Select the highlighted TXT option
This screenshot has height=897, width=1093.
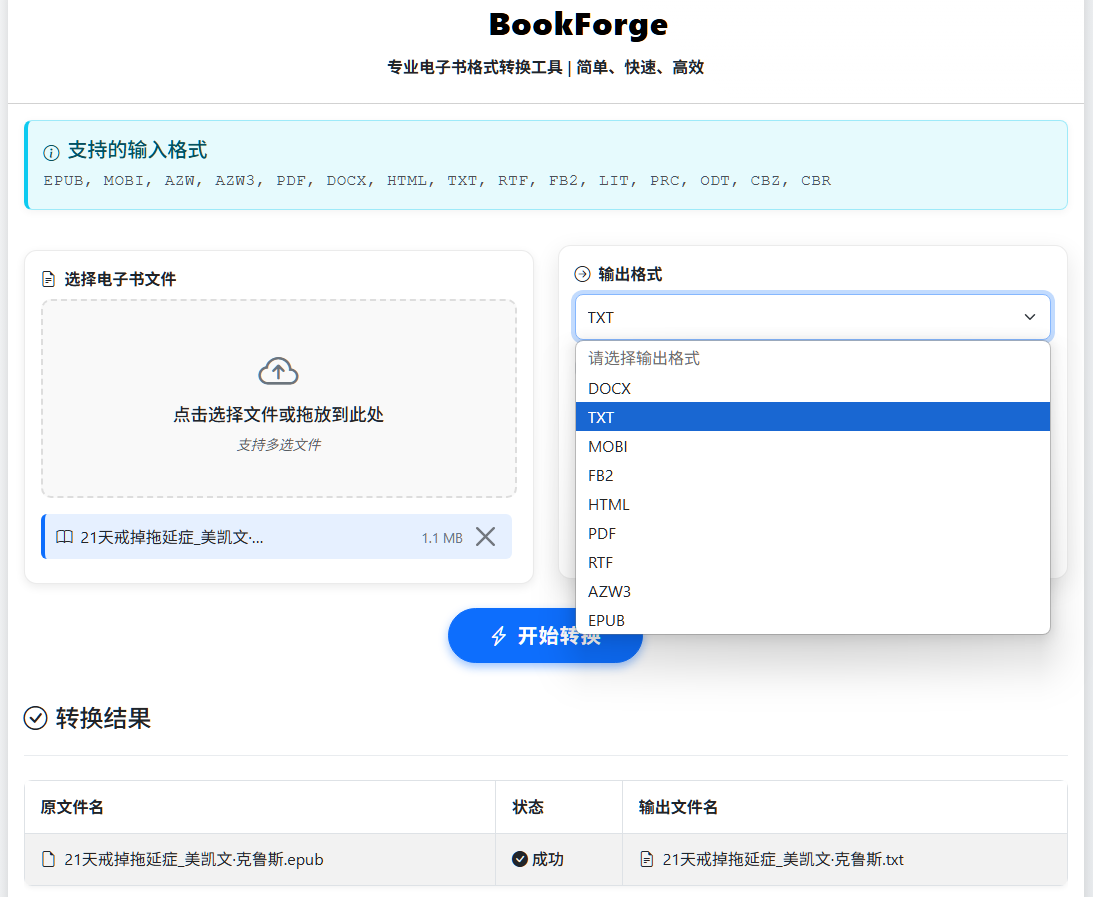click(x=601, y=417)
